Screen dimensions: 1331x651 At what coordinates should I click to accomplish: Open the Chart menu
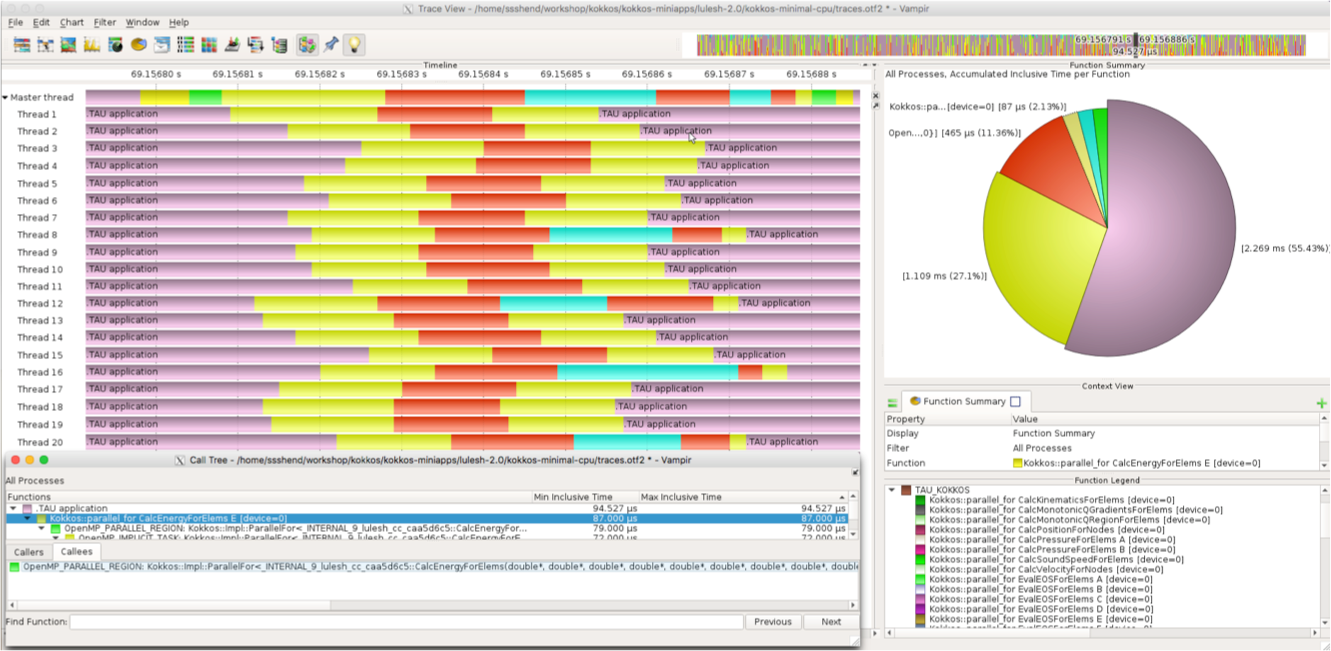71,22
